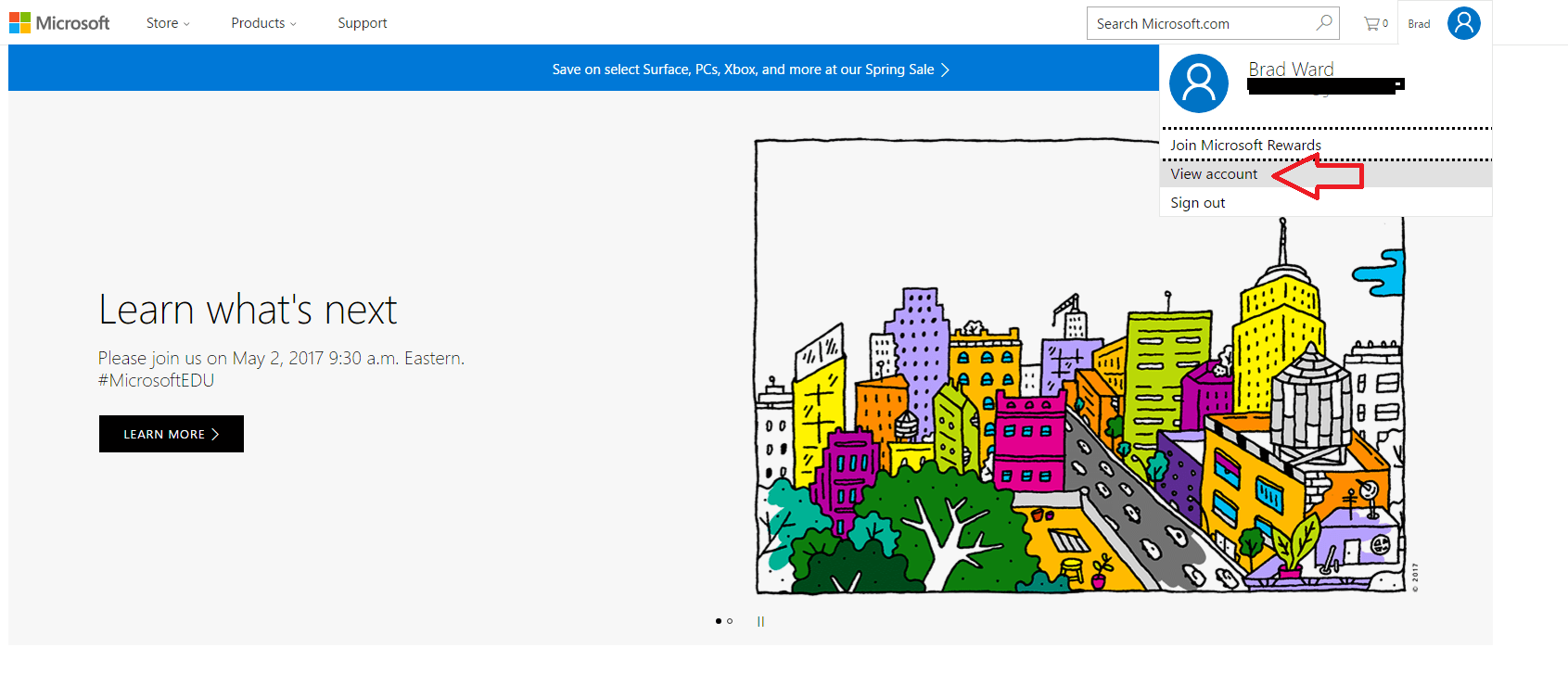The width and height of the screenshot is (1568, 686).
Task: Click the search magnifier icon
Action: point(1324,23)
